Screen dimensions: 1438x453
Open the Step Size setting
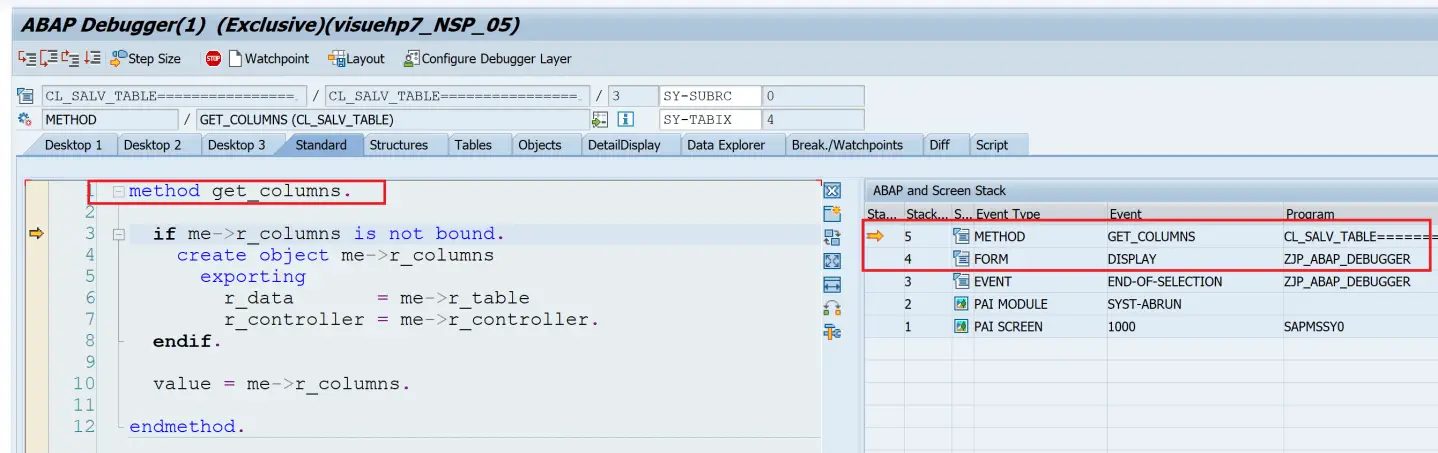(146, 59)
